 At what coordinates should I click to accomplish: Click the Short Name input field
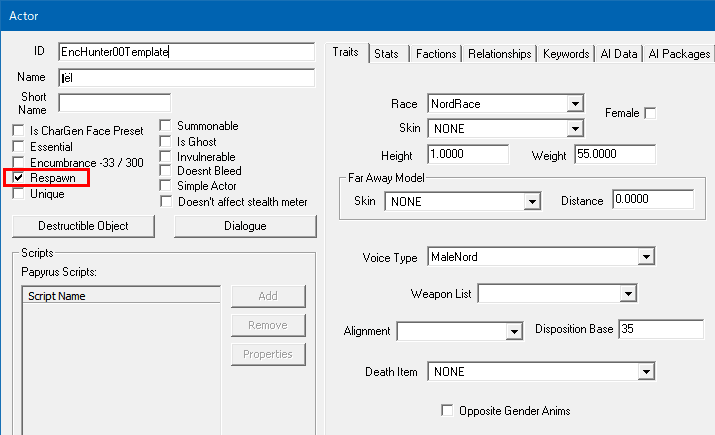pos(114,103)
